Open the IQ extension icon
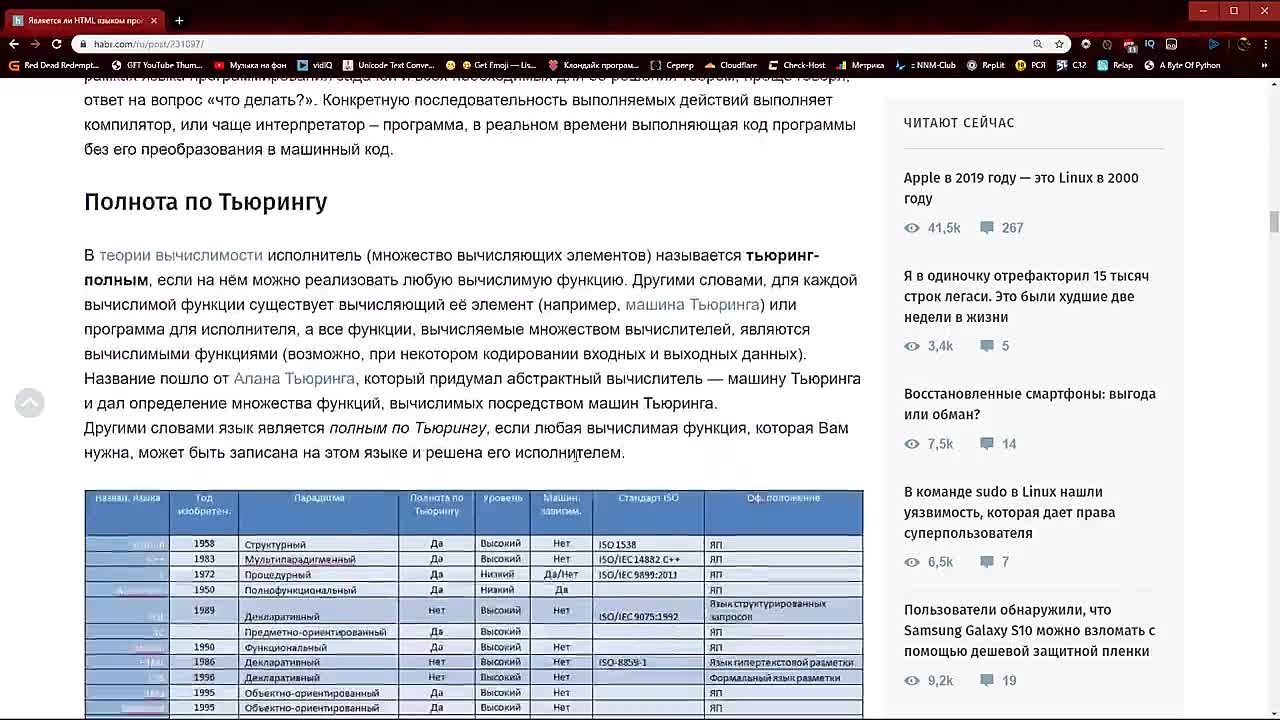Image resolution: width=1280 pixels, height=720 pixels. point(1150,44)
